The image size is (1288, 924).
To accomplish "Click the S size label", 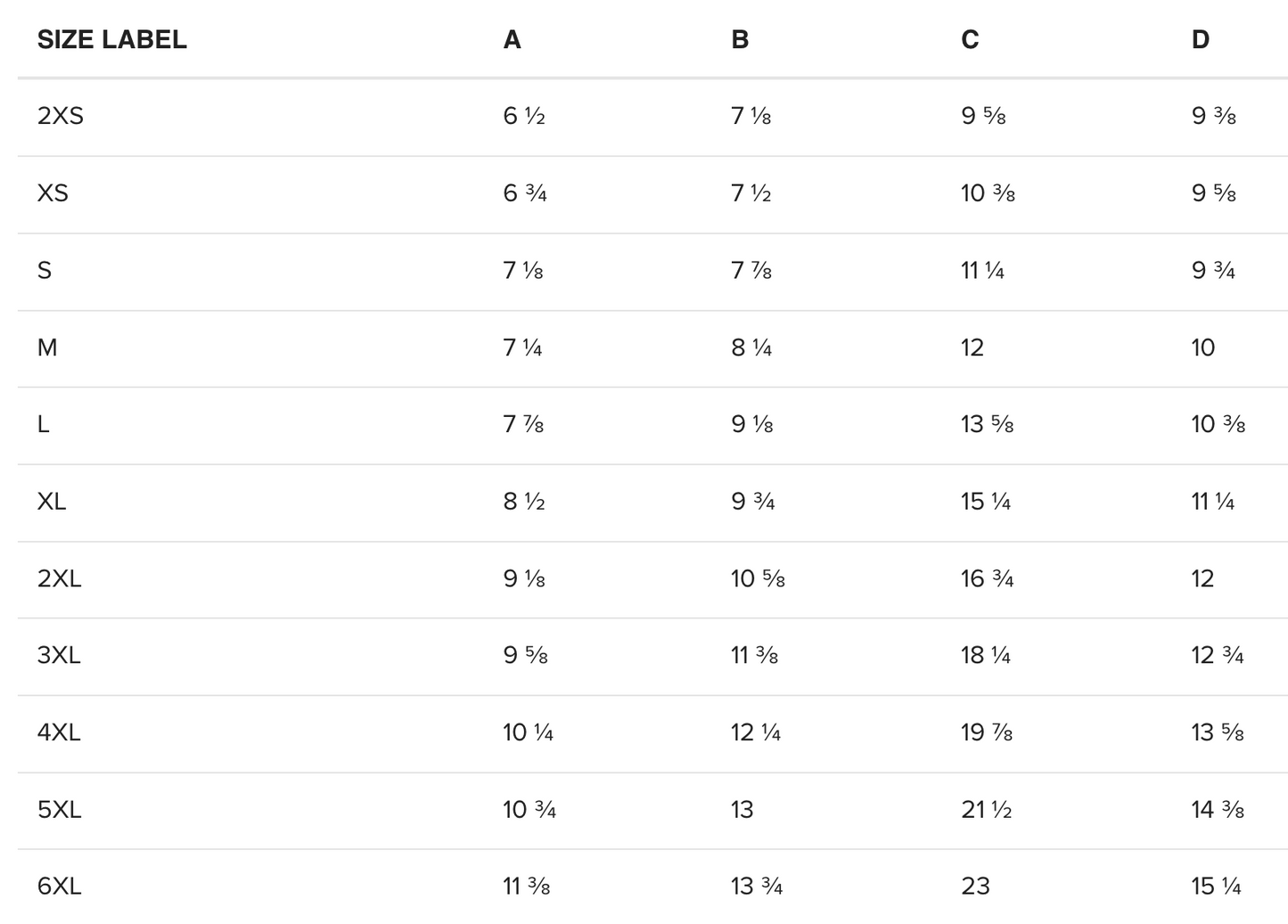I will pos(45,270).
